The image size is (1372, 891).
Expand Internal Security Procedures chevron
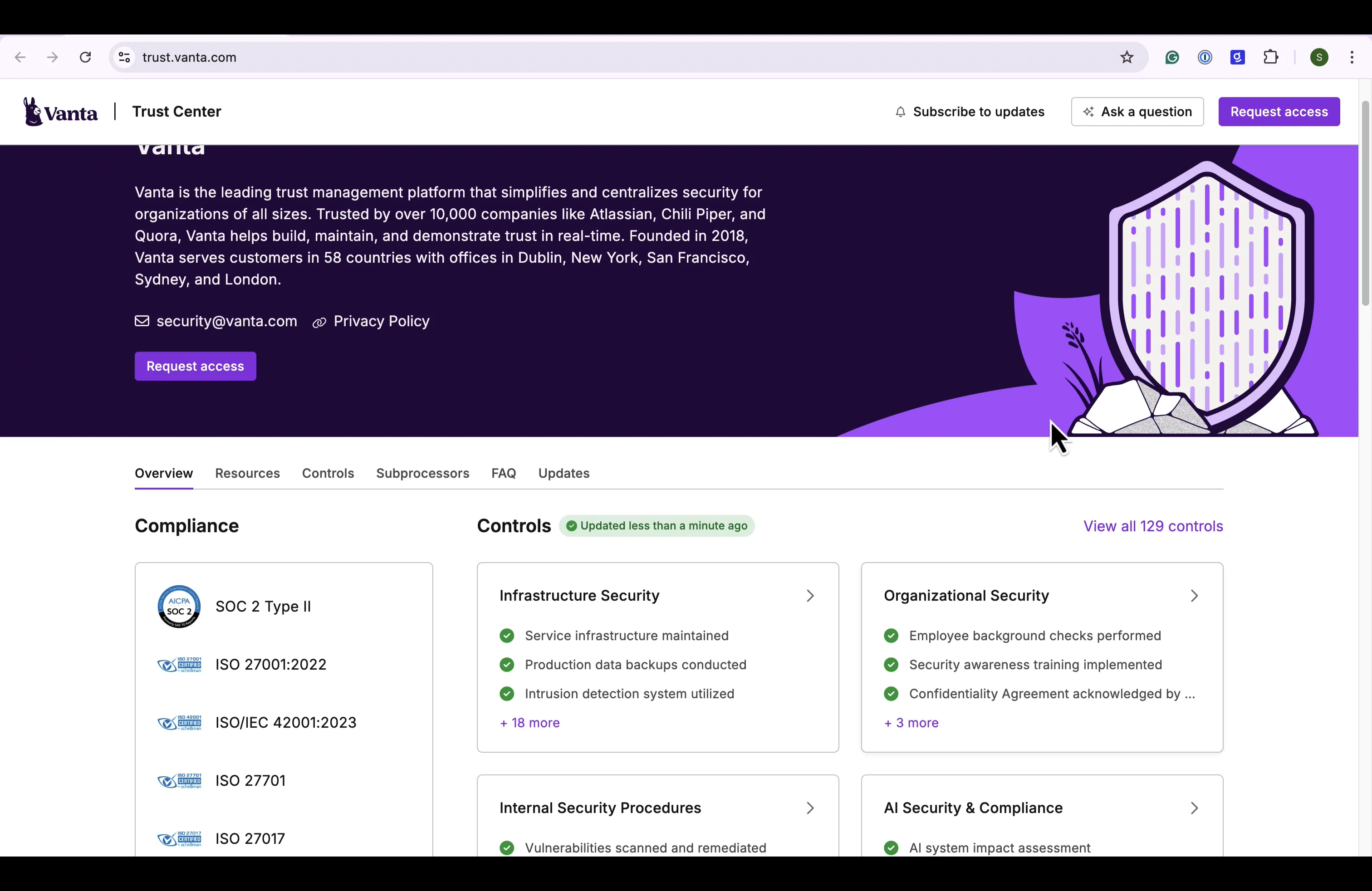tap(810, 808)
